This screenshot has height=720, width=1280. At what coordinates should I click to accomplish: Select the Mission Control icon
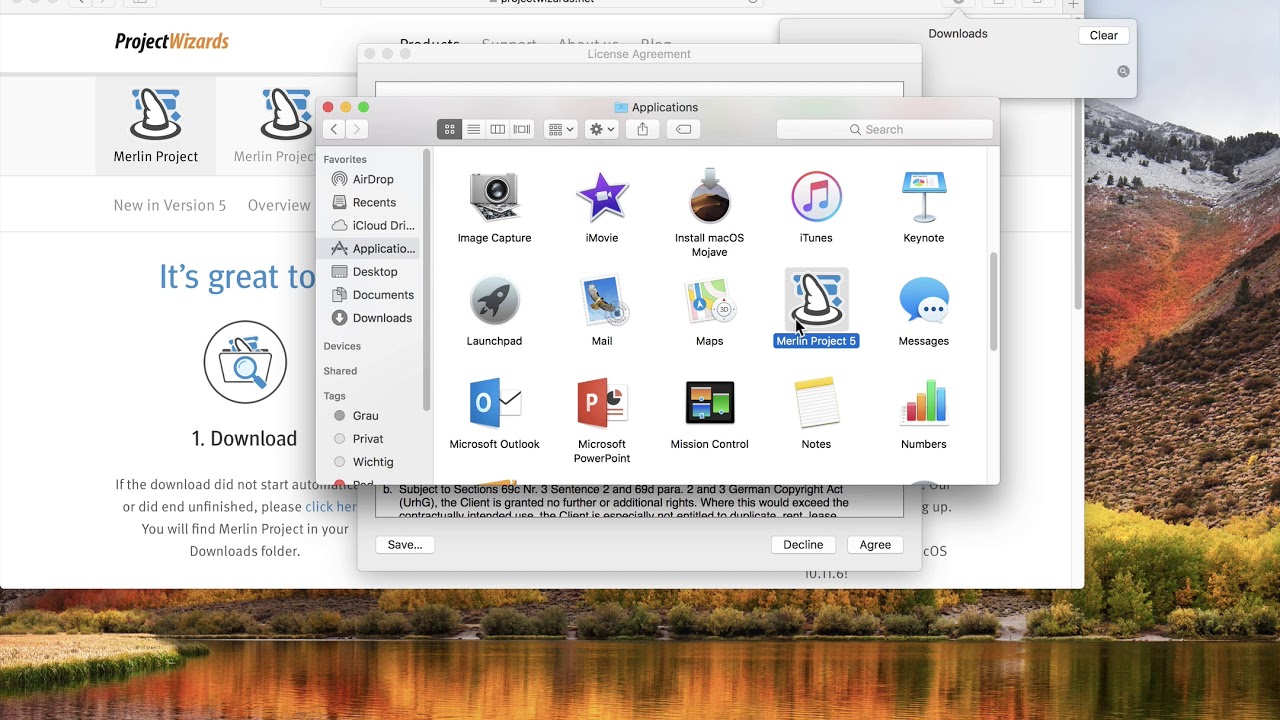(709, 403)
